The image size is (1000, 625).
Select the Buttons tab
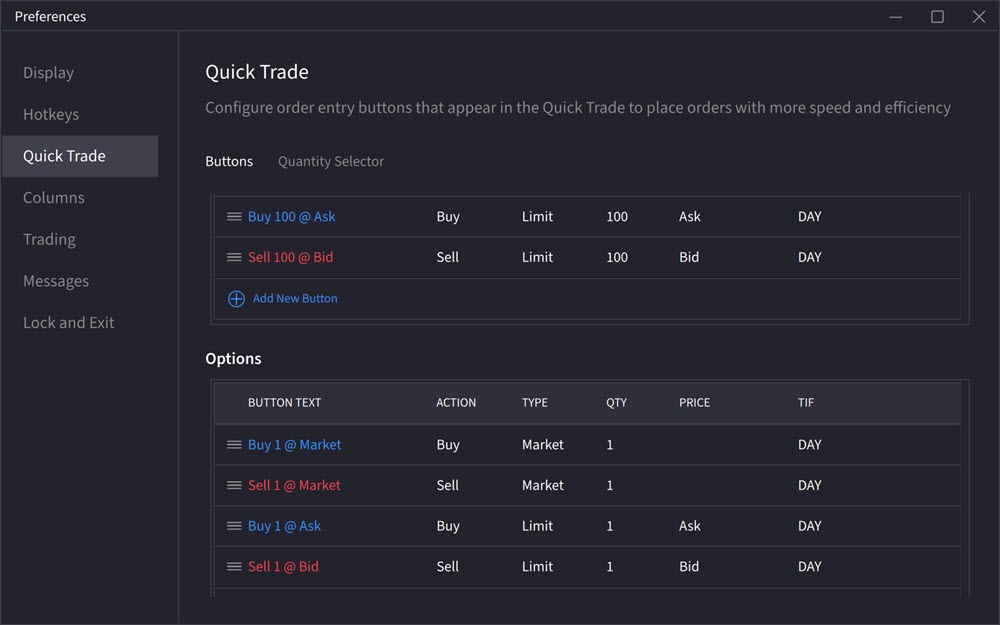pos(229,161)
